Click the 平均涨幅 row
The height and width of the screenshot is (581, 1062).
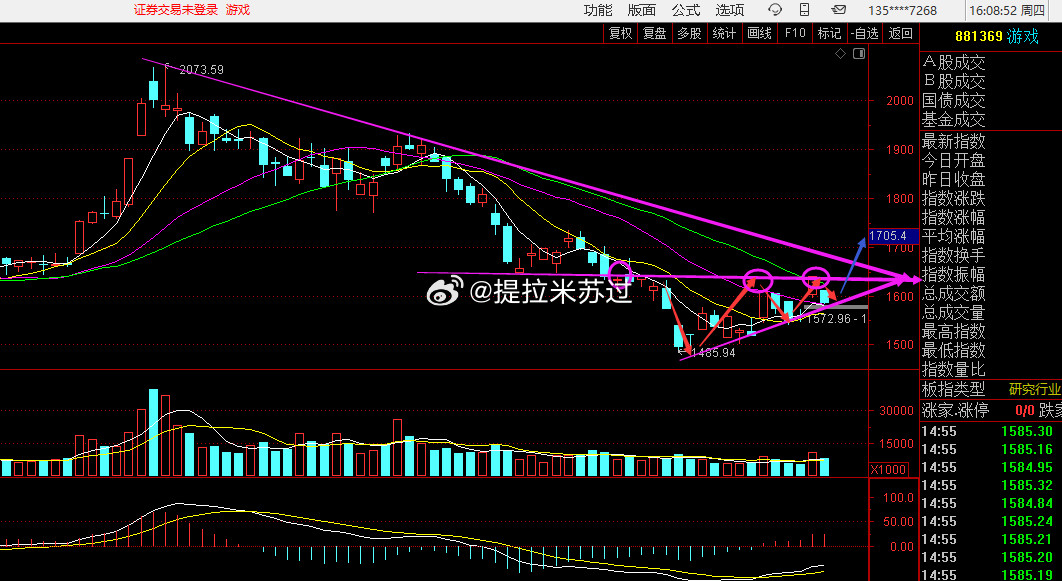[954, 236]
